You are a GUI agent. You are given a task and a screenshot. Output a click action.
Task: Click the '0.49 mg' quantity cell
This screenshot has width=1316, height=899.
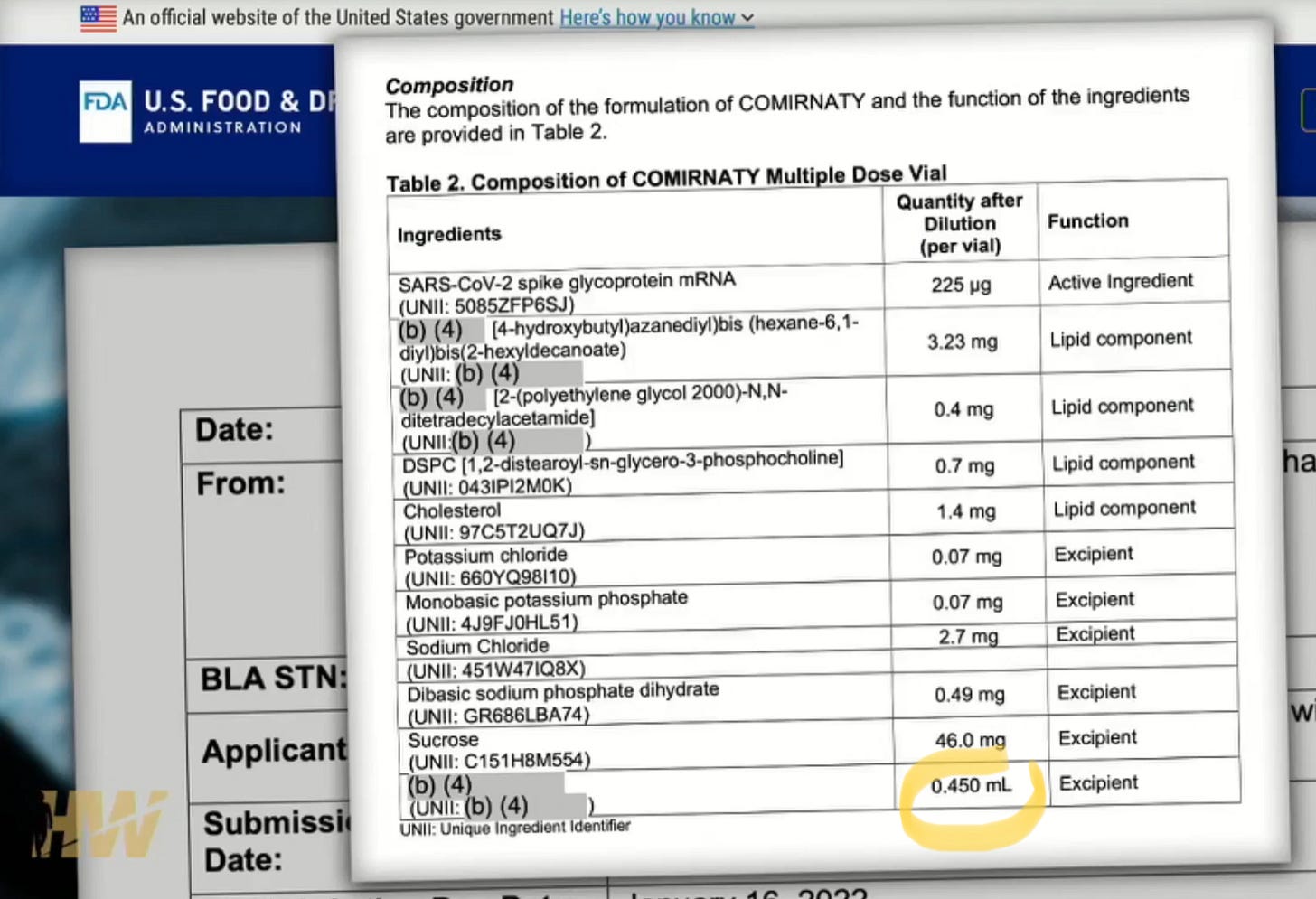click(970, 695)
